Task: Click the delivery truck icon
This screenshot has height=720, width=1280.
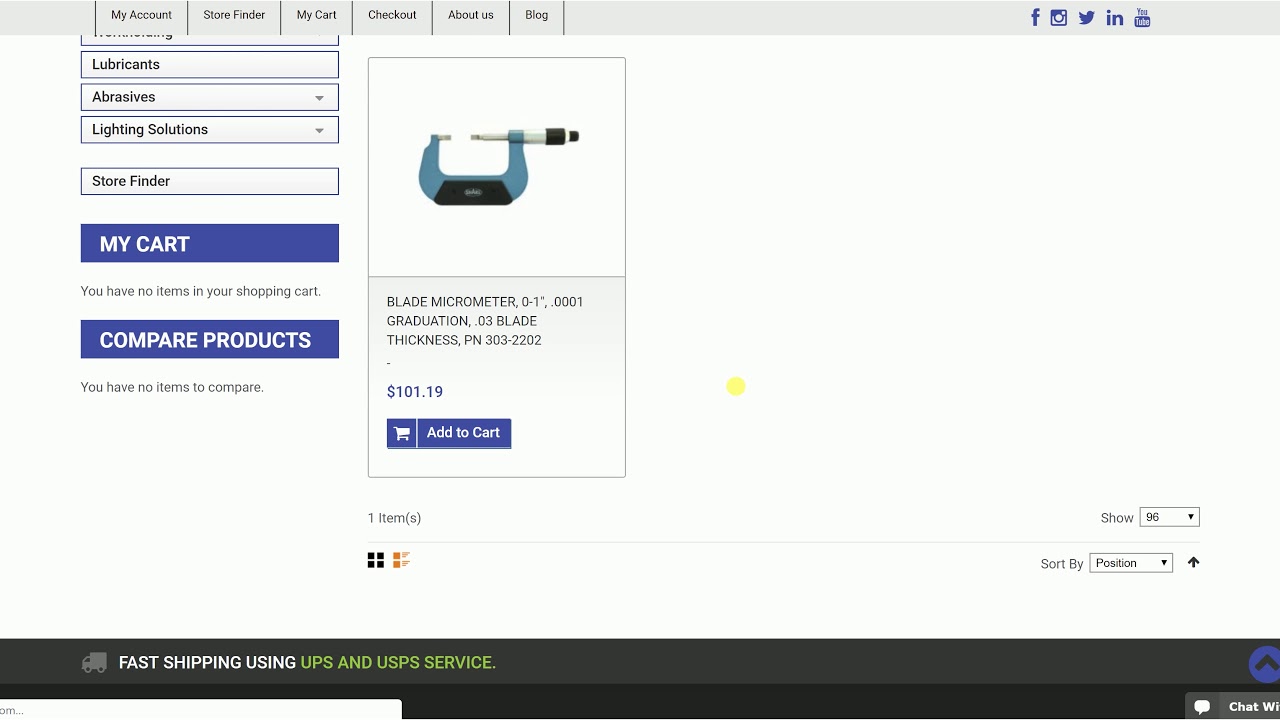Action: (94, 662)
